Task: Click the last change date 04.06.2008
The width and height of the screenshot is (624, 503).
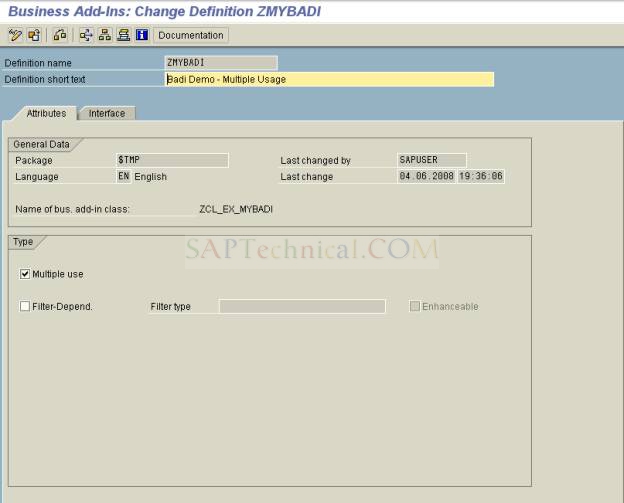Action: tap(426, 176)
